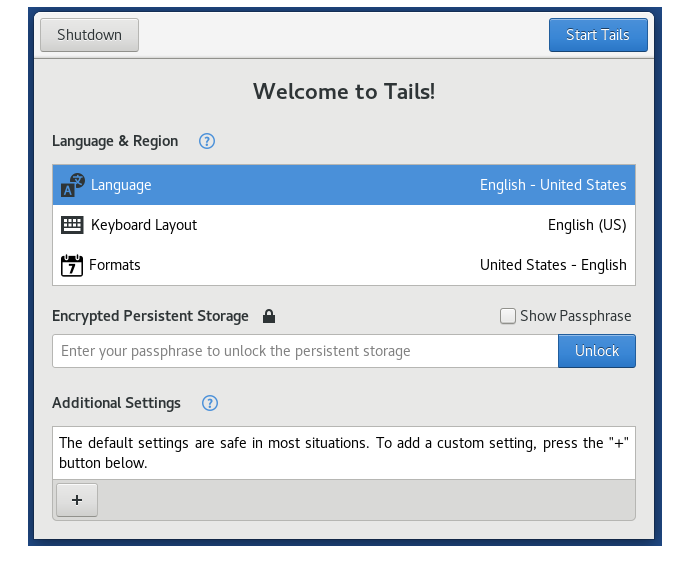Click the Start Tails button
Image resolution: width=675 pixels, height=570 pixels.
(598, 35)
